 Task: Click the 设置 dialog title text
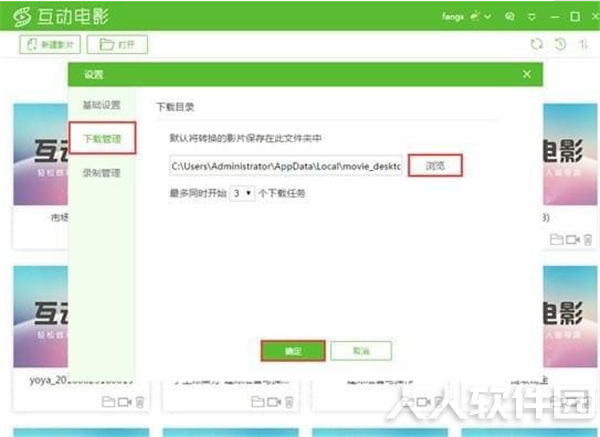click(x=93, y=75)
